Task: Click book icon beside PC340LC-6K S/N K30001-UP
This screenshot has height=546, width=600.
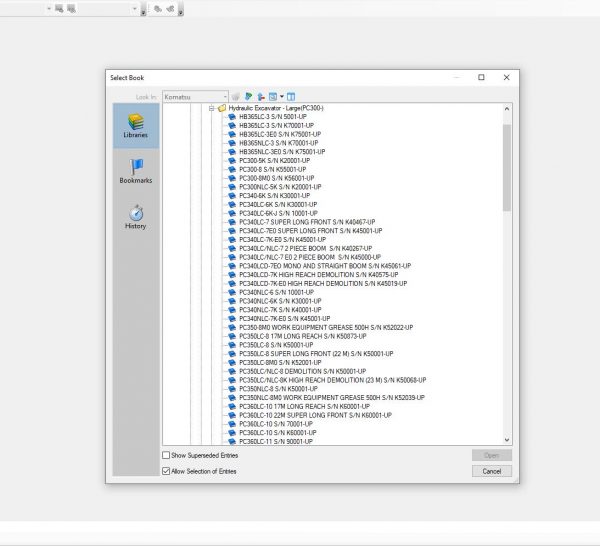Action: tap(232, 205)
